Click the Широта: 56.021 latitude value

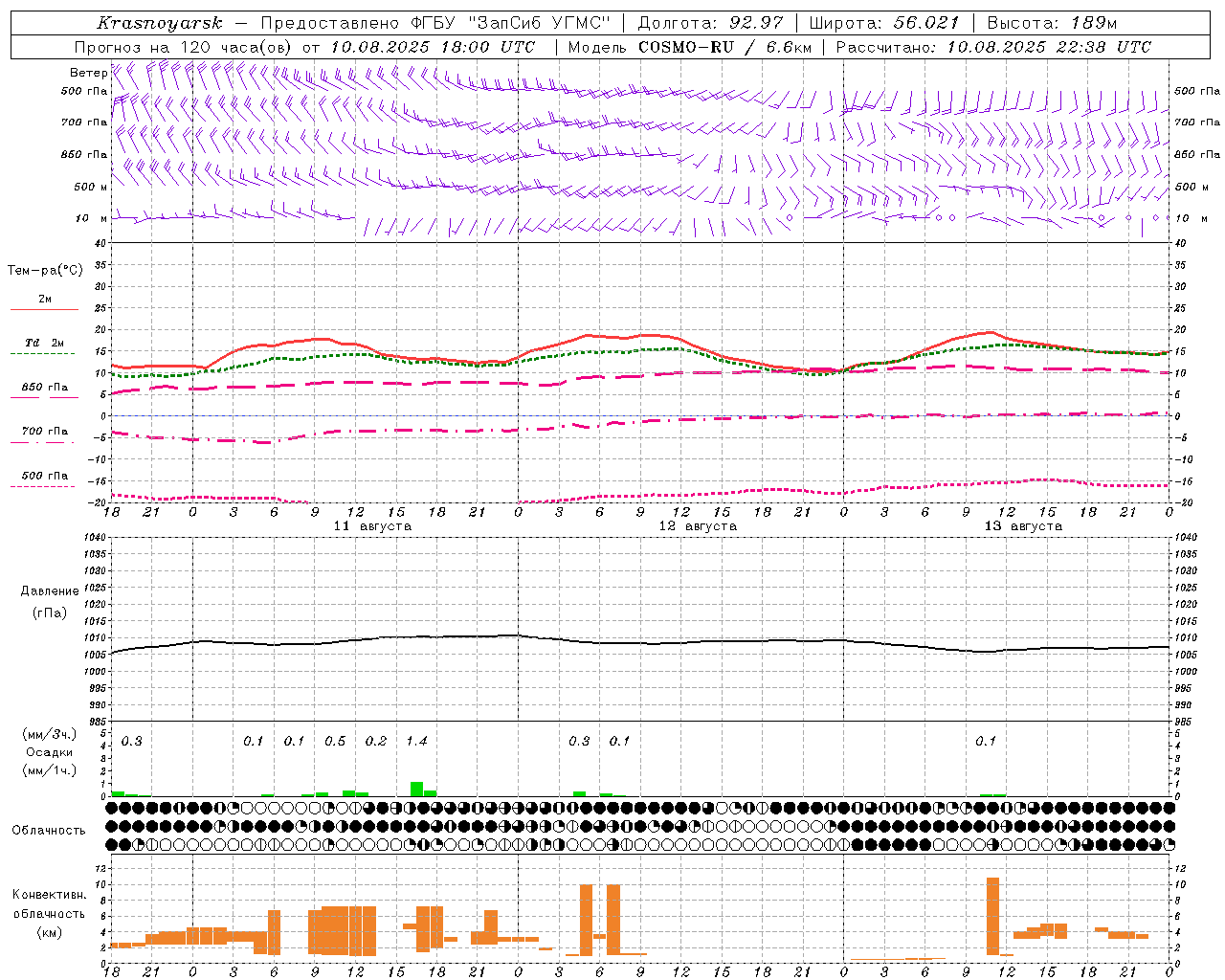point(883,23)
